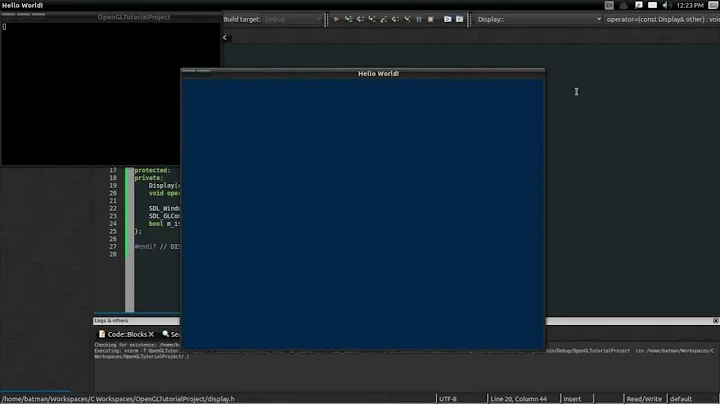Click the Run to cursor debugger icon
720x404 pixels.
point(349,19)
